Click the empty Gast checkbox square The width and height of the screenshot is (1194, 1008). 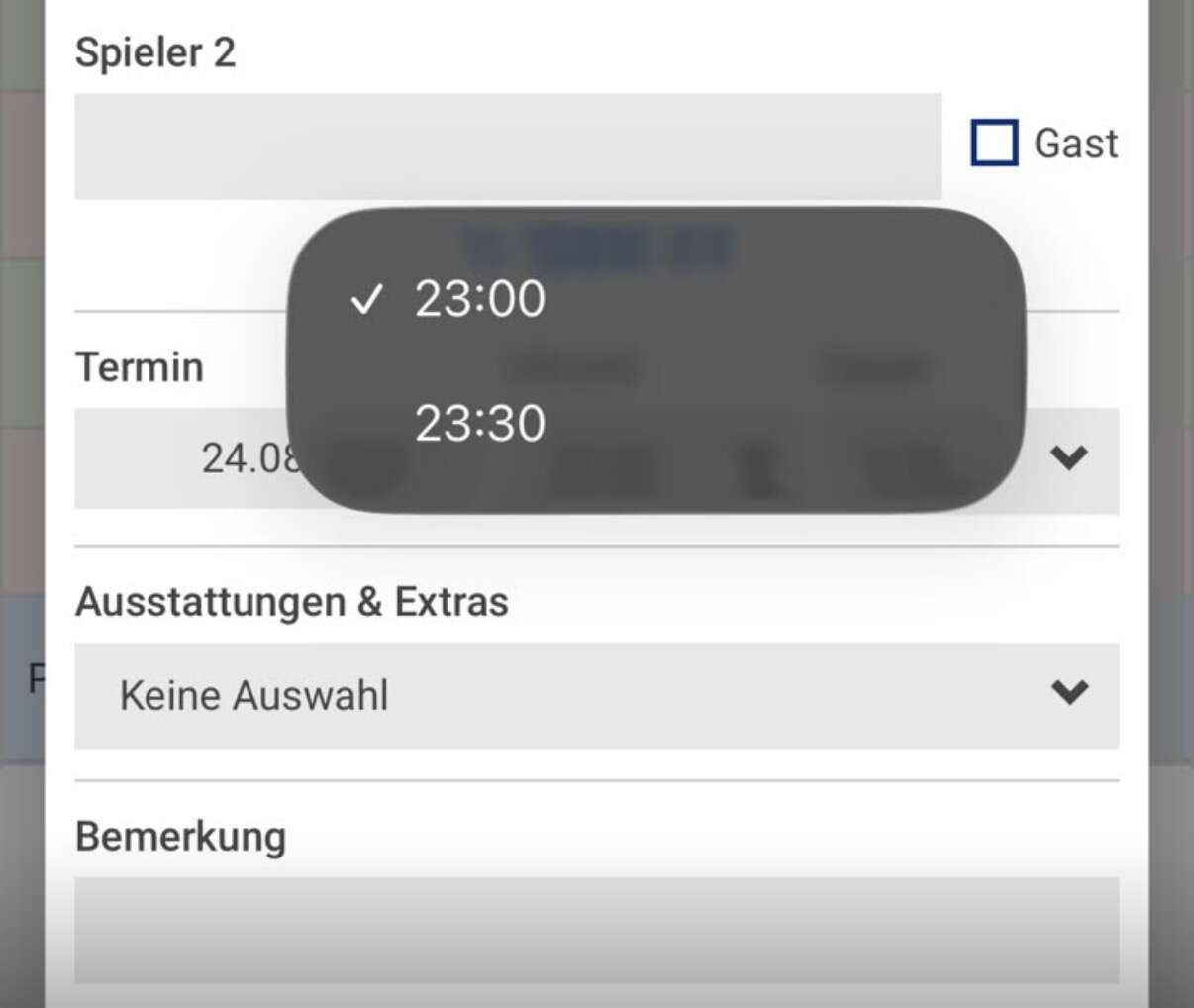(x=994, y=143)
